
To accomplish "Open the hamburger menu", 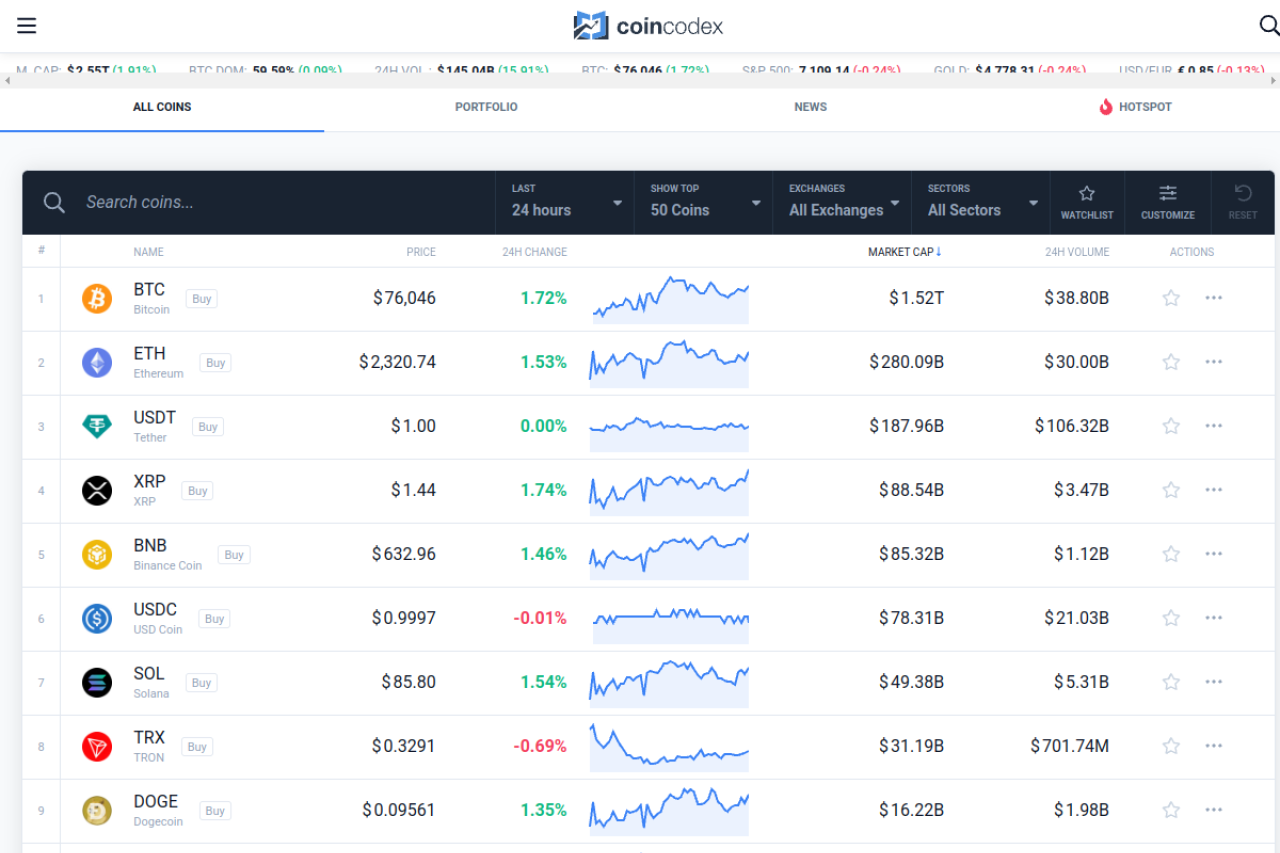I will [27, 26].
